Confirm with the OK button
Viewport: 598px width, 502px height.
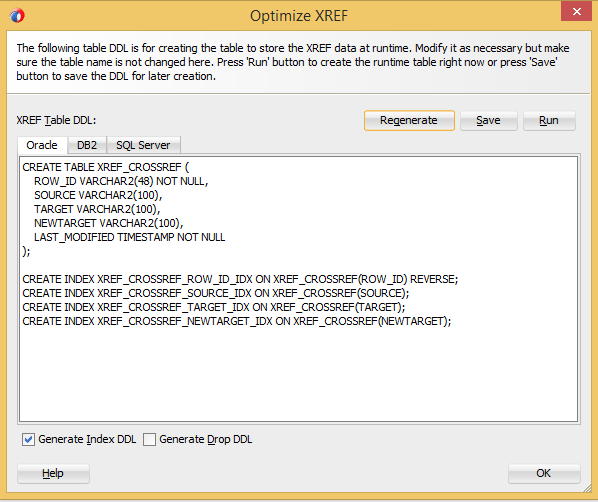tap(543, 473)
